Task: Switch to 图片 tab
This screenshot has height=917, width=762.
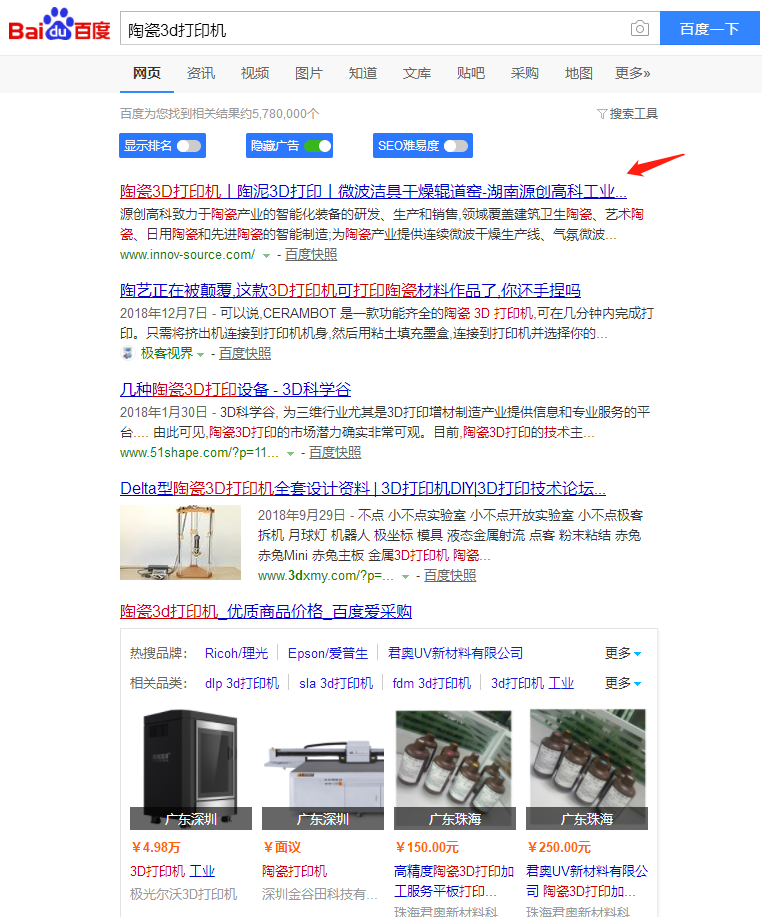Action: point(309,73)
